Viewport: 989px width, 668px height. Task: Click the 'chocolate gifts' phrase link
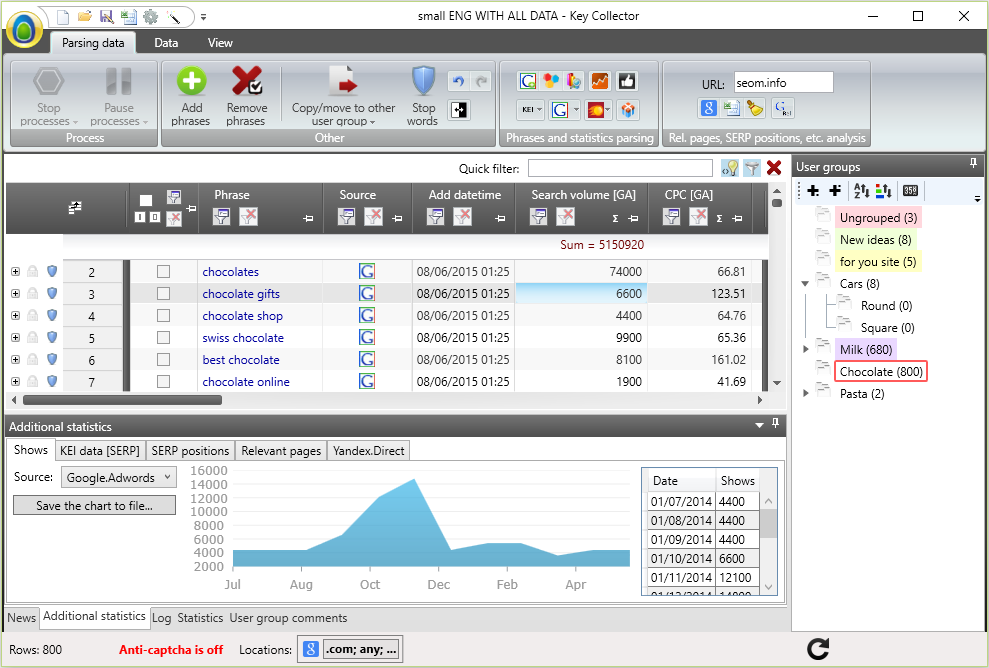(241, 294)
